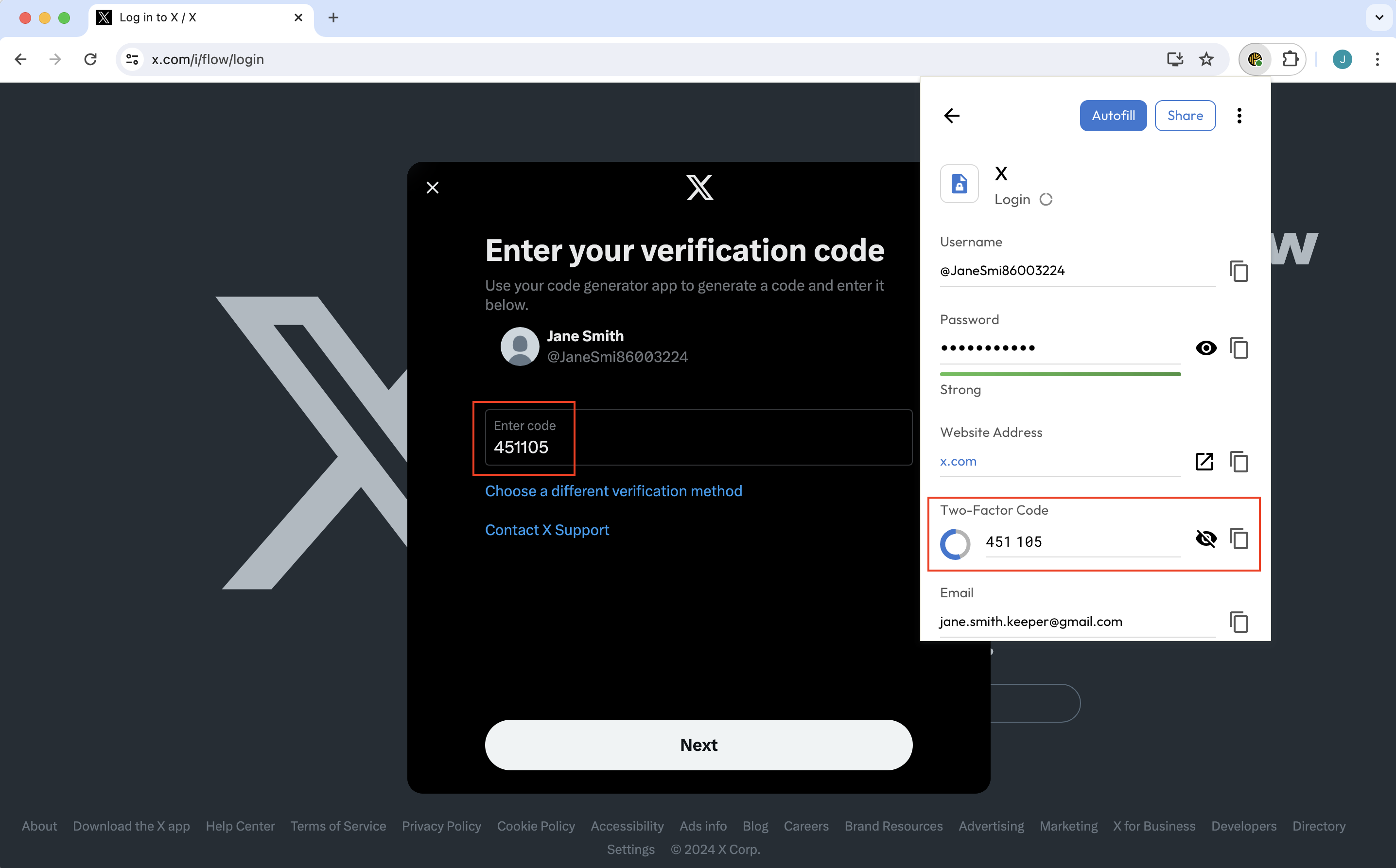Click Choose a different verification method
Screen dimensions: 1396x868
pos(613,491)
